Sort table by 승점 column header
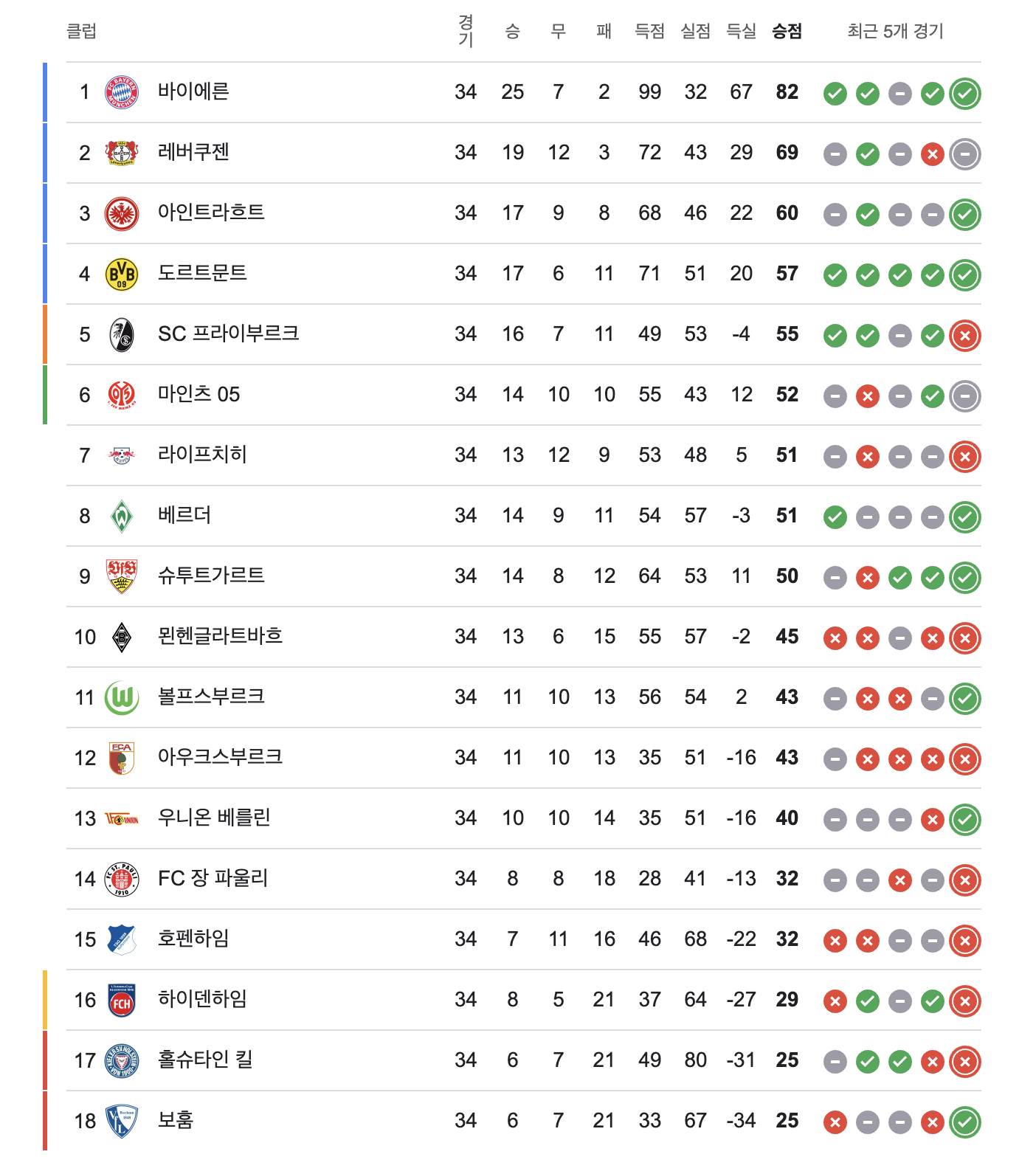Screen dimensions: 1036x1157 tap(787, 31)
